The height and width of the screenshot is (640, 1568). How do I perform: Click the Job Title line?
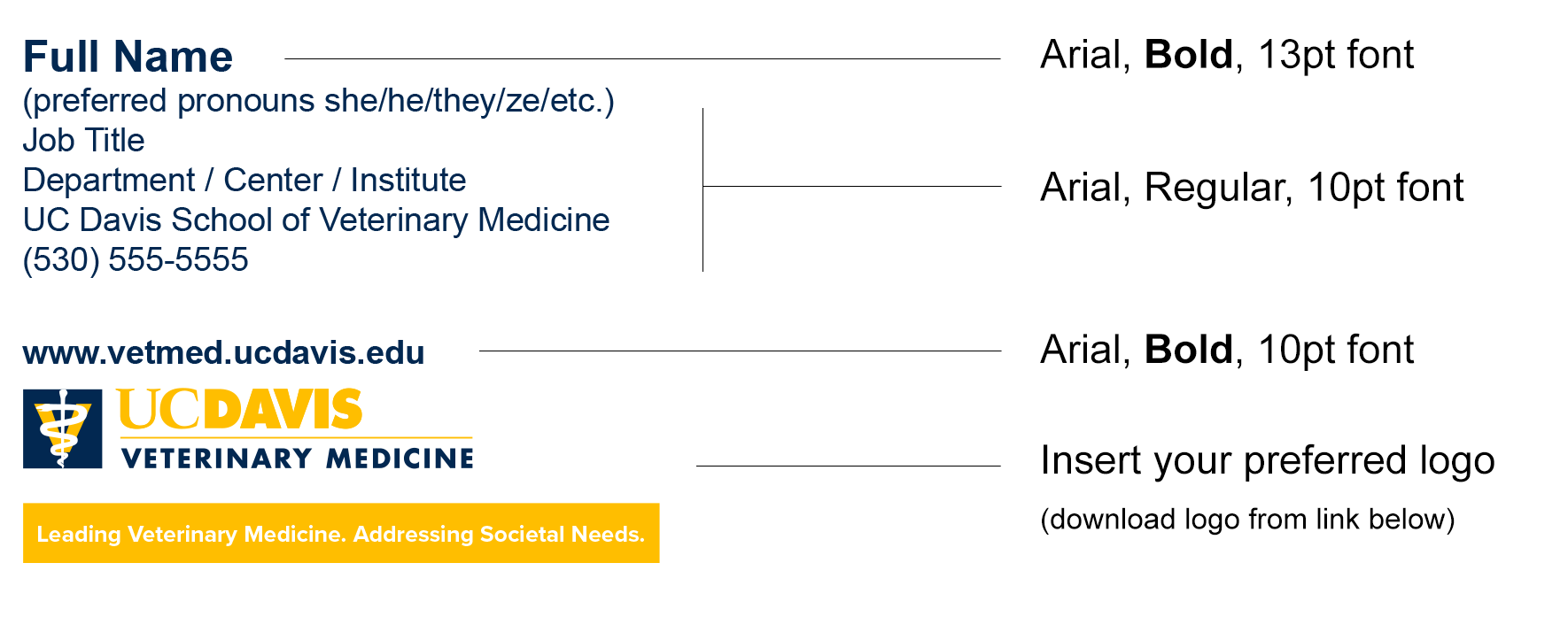83,141
